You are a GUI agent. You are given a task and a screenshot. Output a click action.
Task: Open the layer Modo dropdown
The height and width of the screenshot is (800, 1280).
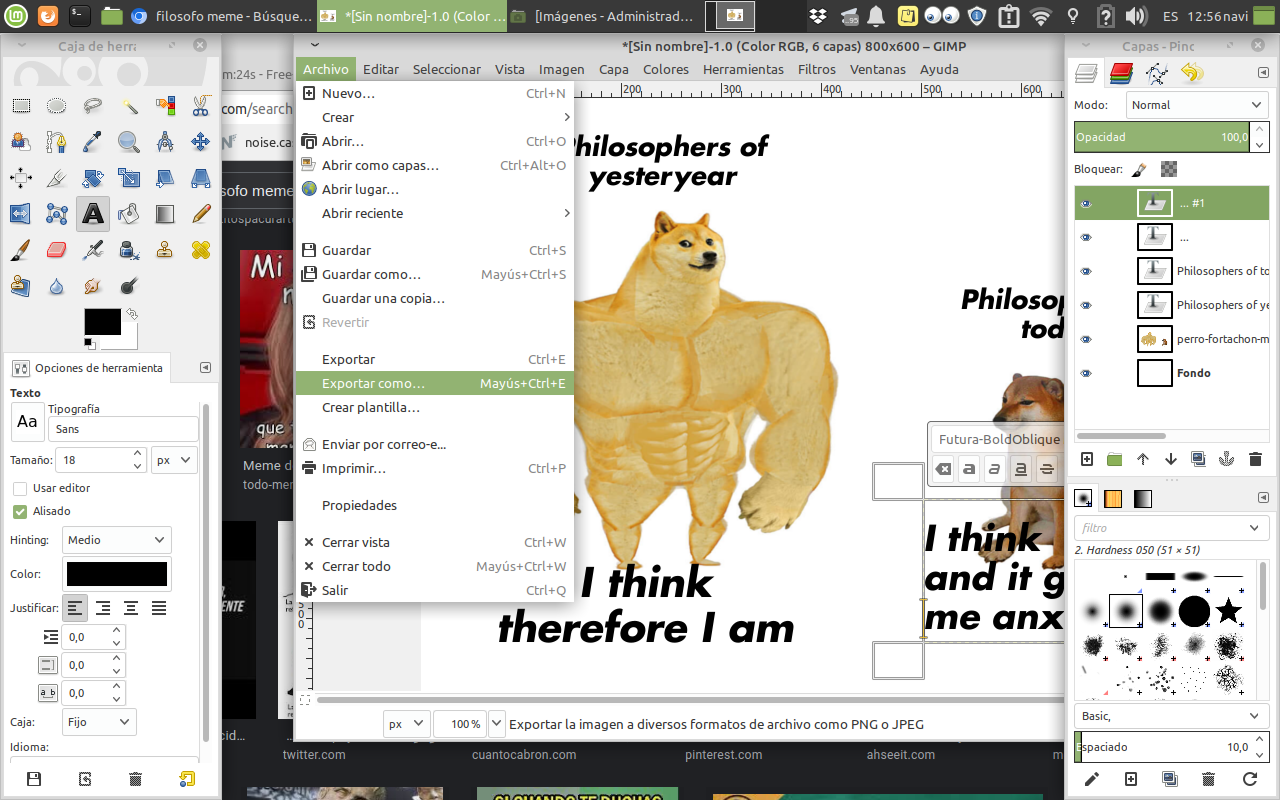tap(1197, 105)
